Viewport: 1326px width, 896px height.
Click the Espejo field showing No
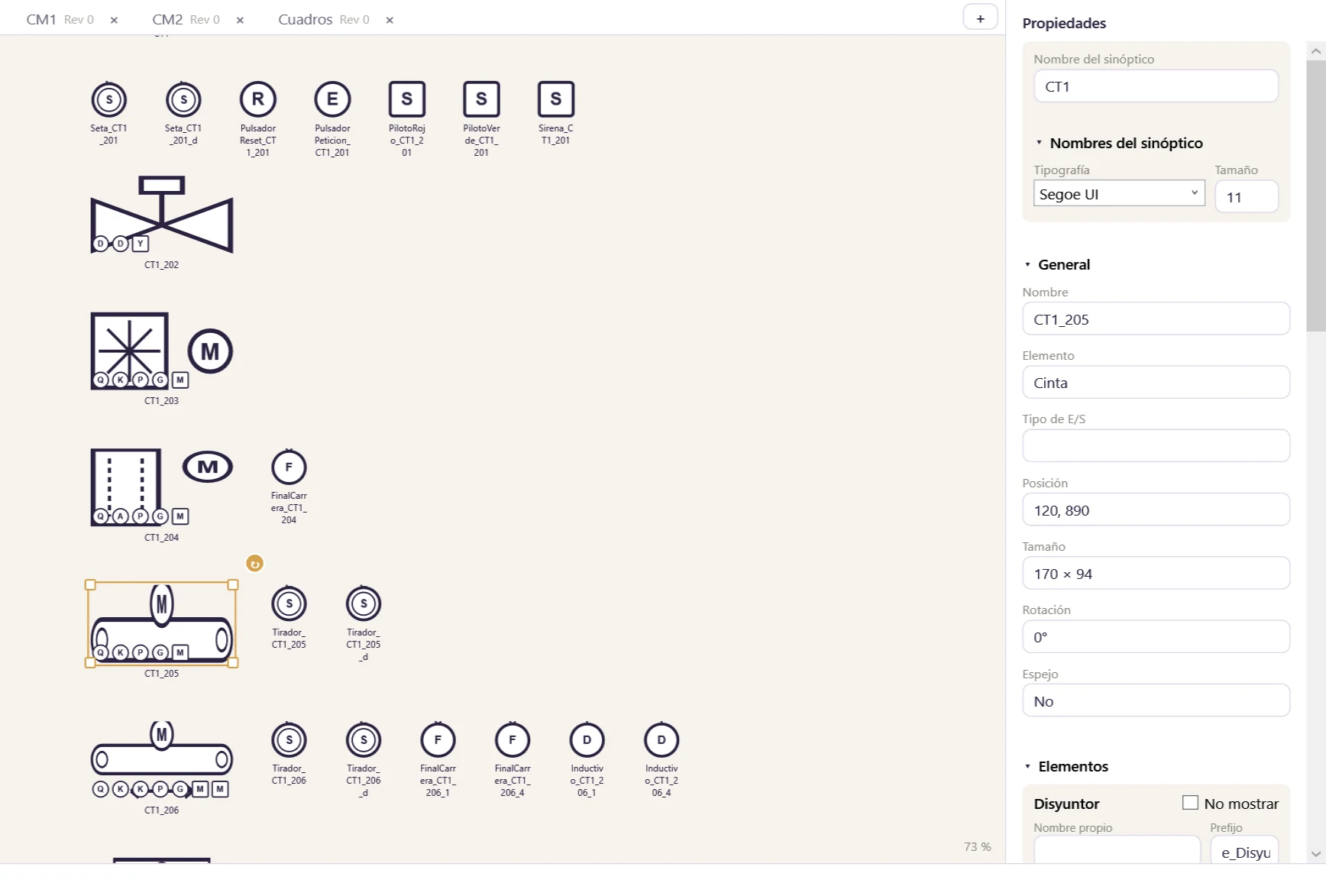[1156, 700]
